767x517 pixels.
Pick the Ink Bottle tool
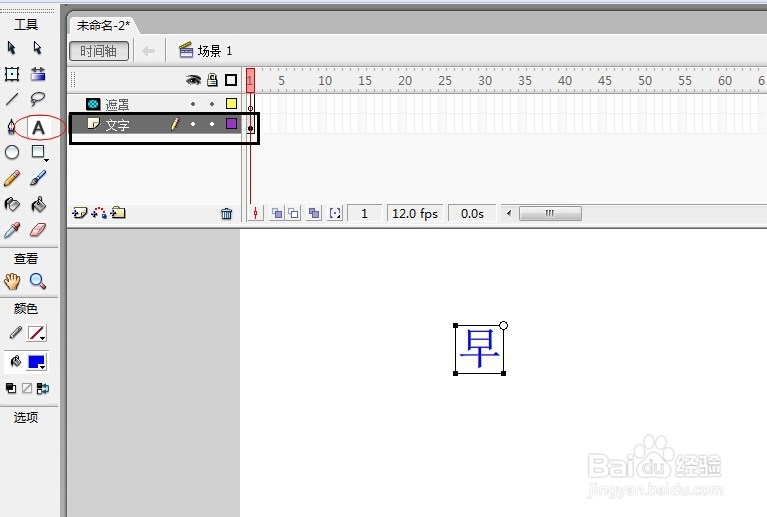(12, 204)
